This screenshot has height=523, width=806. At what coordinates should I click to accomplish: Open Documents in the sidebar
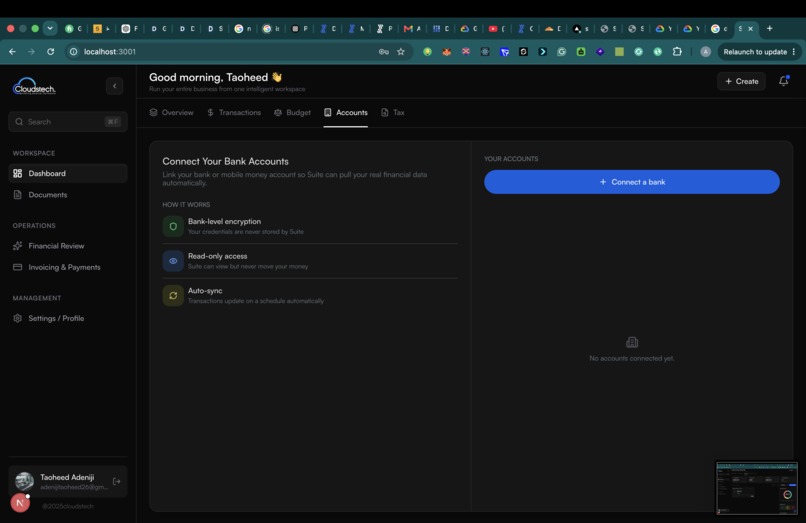pyautogui.click(x=67, y=195)
